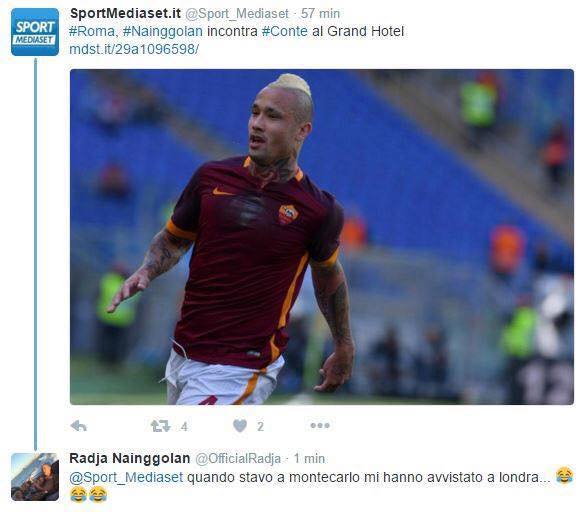Click the @Sport_Mediaset mention in the reply

tap(126, 477)
